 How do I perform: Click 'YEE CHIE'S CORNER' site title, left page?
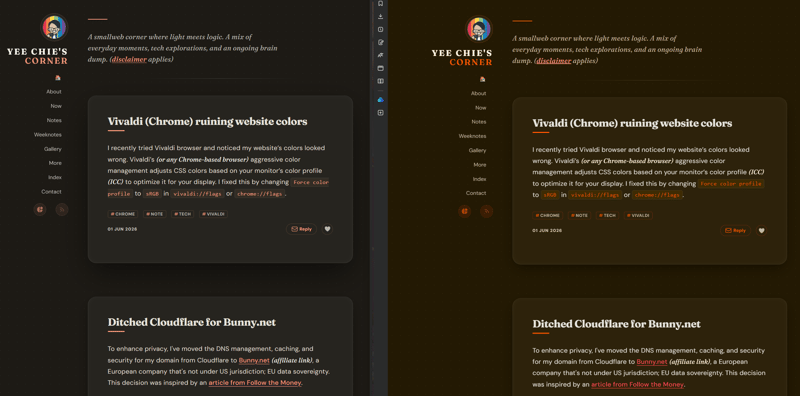tap(37, 56)
